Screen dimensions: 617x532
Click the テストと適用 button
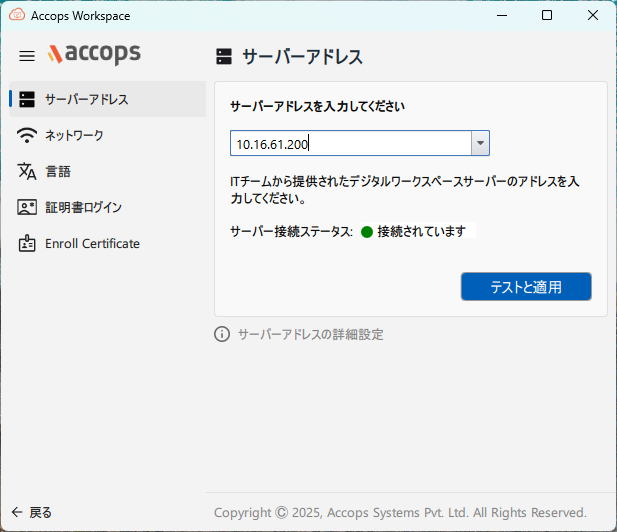point(526,286)
